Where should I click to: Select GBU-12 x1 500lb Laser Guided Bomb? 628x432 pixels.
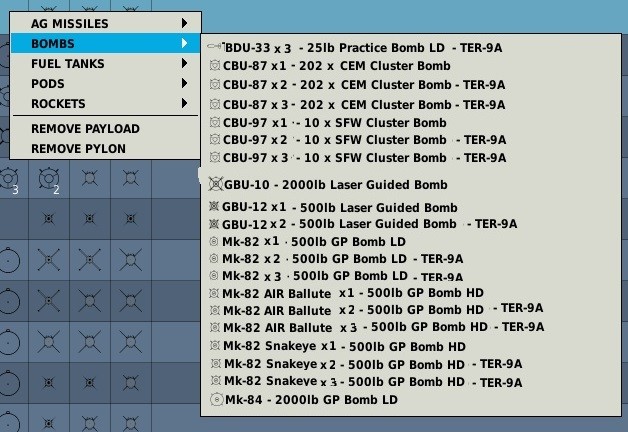(333, 207)
